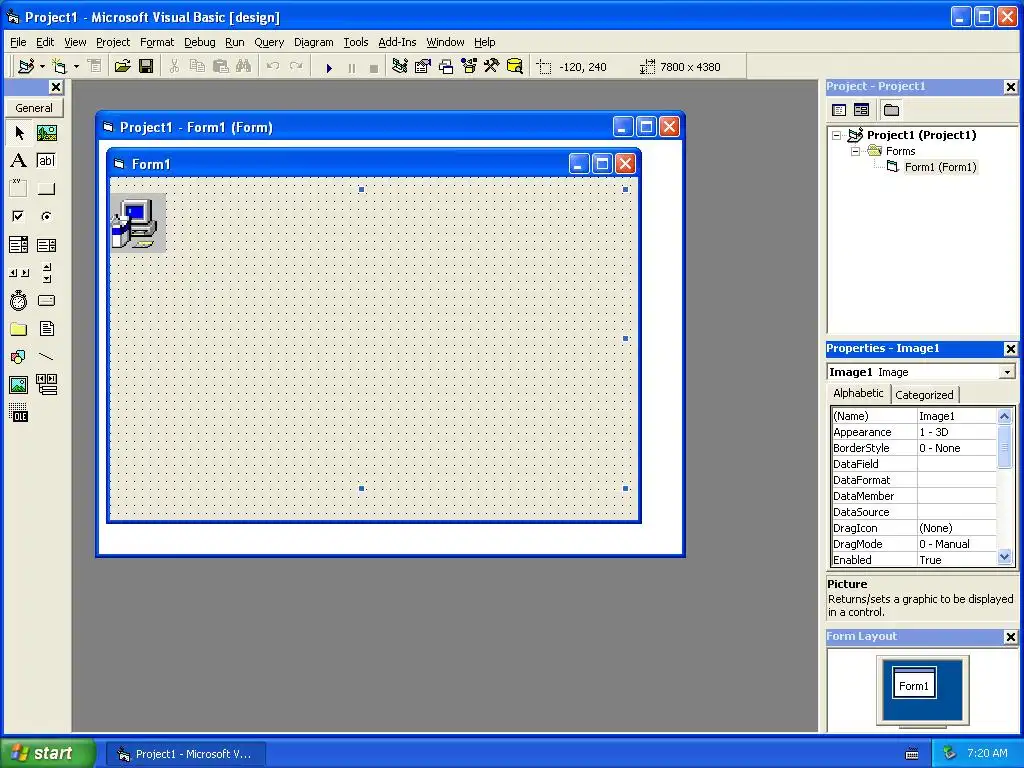The width and height of the screenshot is (1024, 768).
Task: Select the OLE container tool
Action: (19, 413)
